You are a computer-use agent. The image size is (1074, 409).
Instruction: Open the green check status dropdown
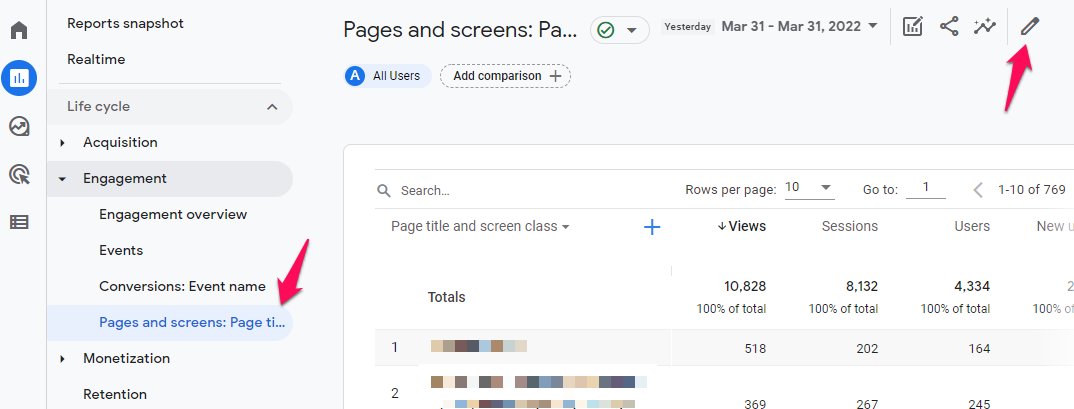point(619,30)
